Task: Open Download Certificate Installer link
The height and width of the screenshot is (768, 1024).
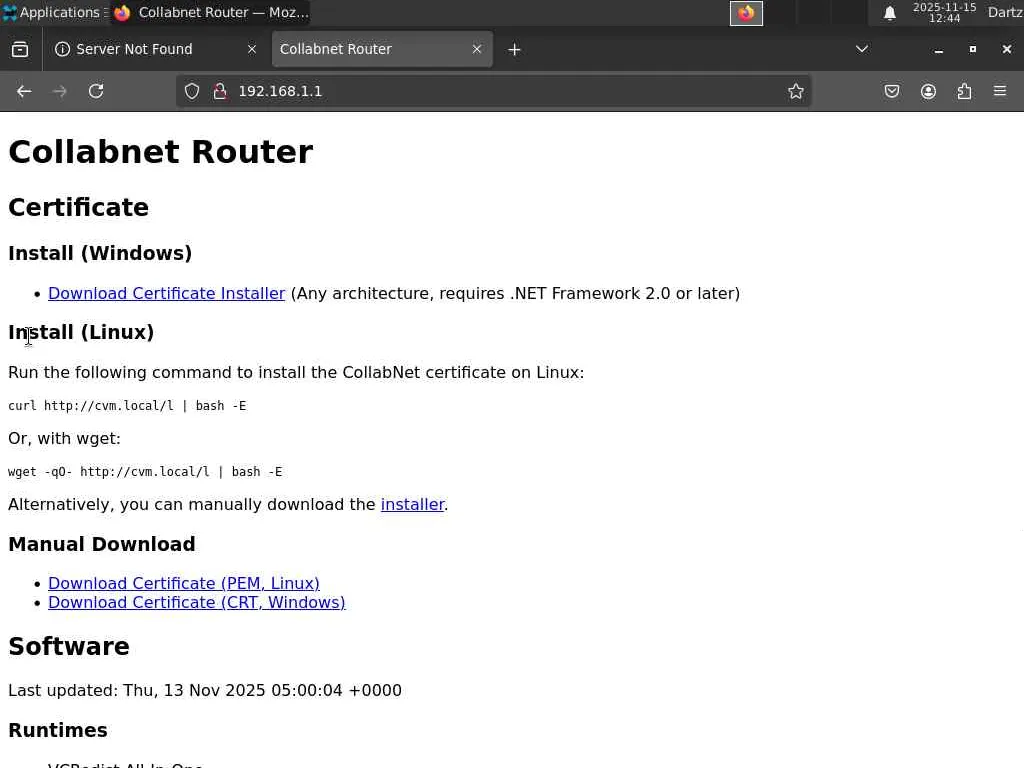Action: pyautogui.click(x=167, y=293)
